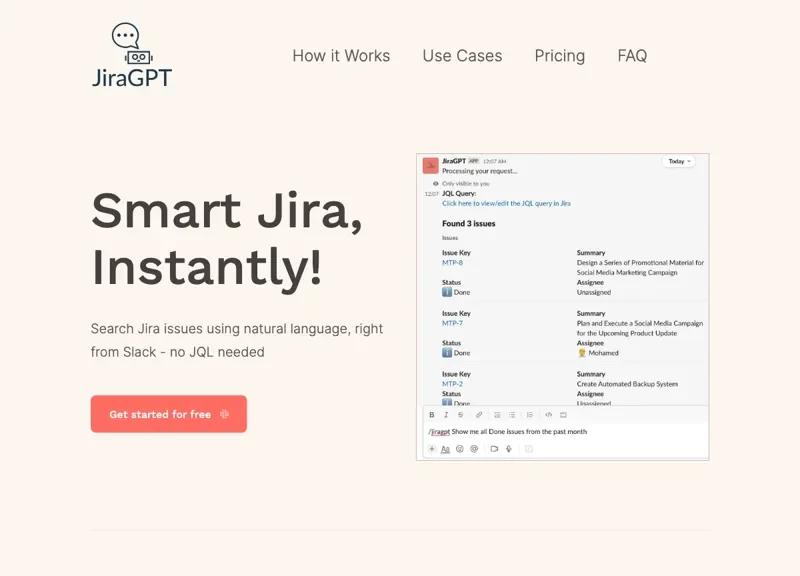Open the Pricing menu item
The image size is (800, 576).
point(559,56)
